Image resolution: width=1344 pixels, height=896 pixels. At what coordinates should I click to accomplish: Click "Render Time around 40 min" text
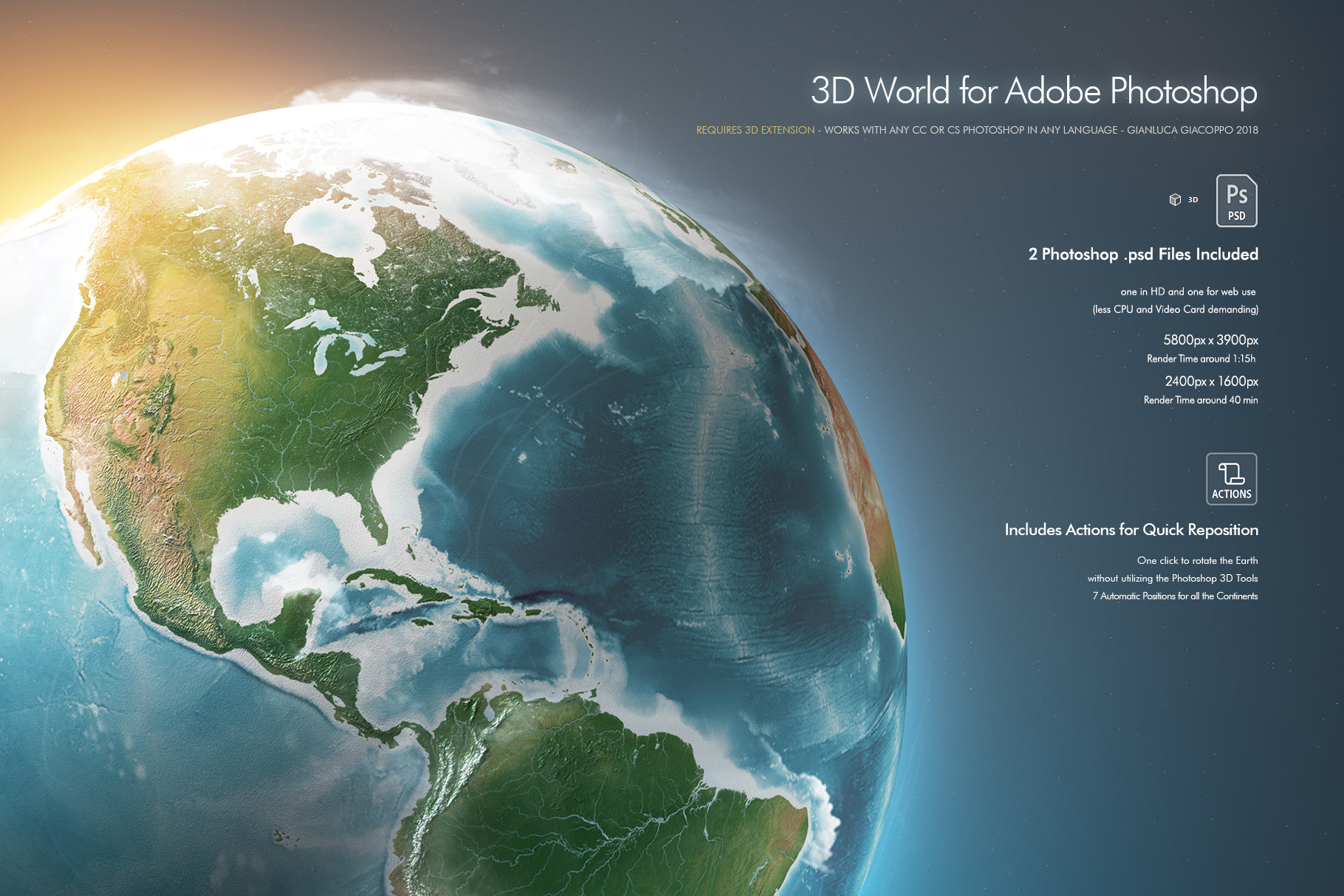1200,400
